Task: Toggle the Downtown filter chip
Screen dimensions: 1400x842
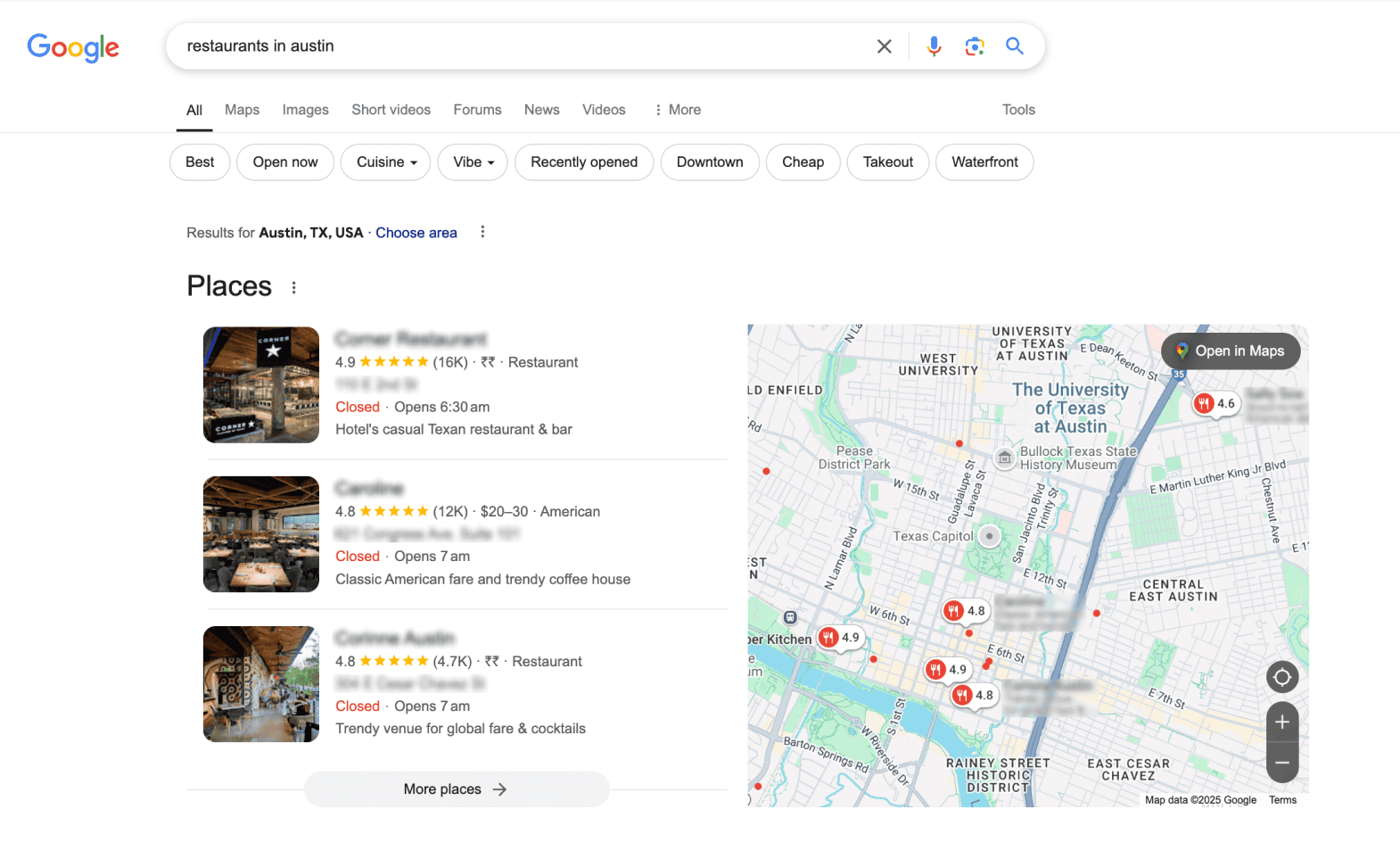Action: (x=710, y=162)
